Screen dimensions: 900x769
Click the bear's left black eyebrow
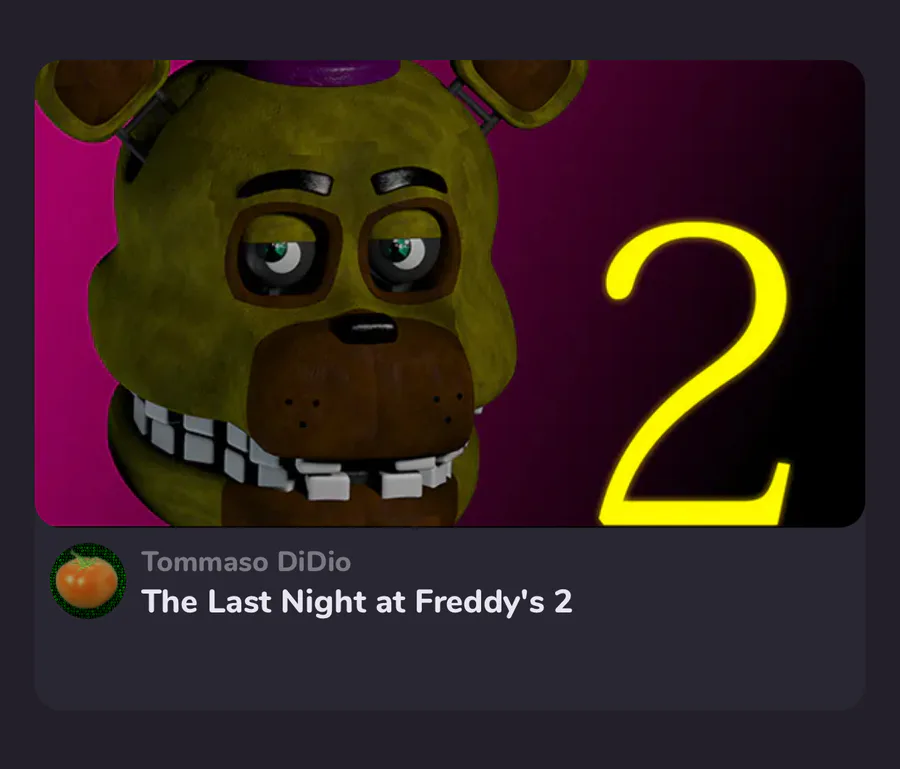(285, 182)
